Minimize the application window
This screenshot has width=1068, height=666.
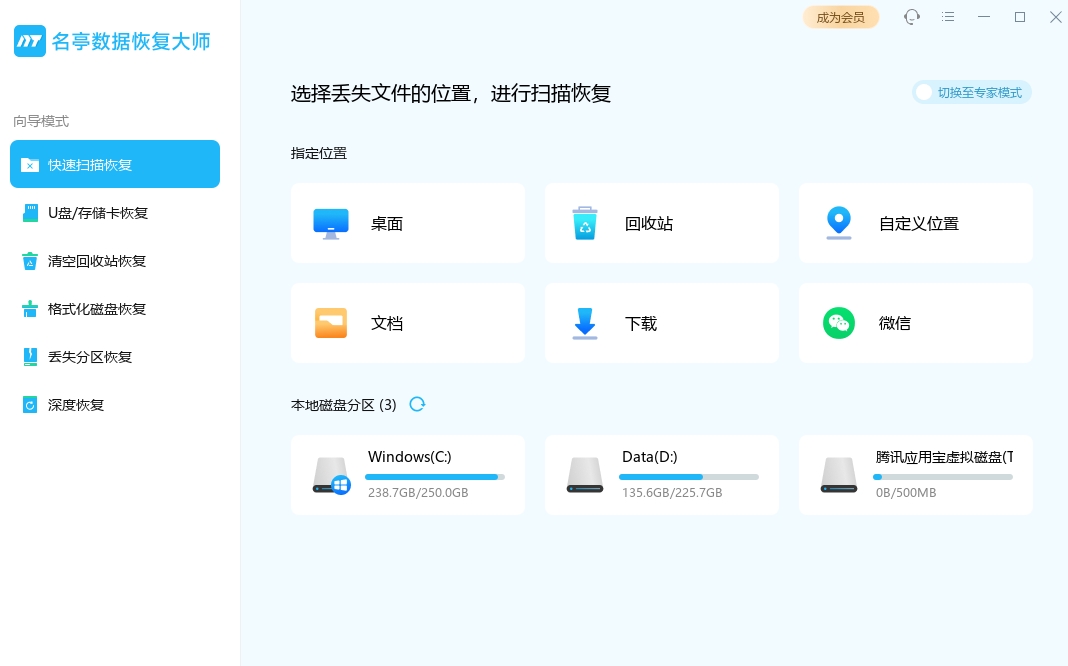pos(984,17)
